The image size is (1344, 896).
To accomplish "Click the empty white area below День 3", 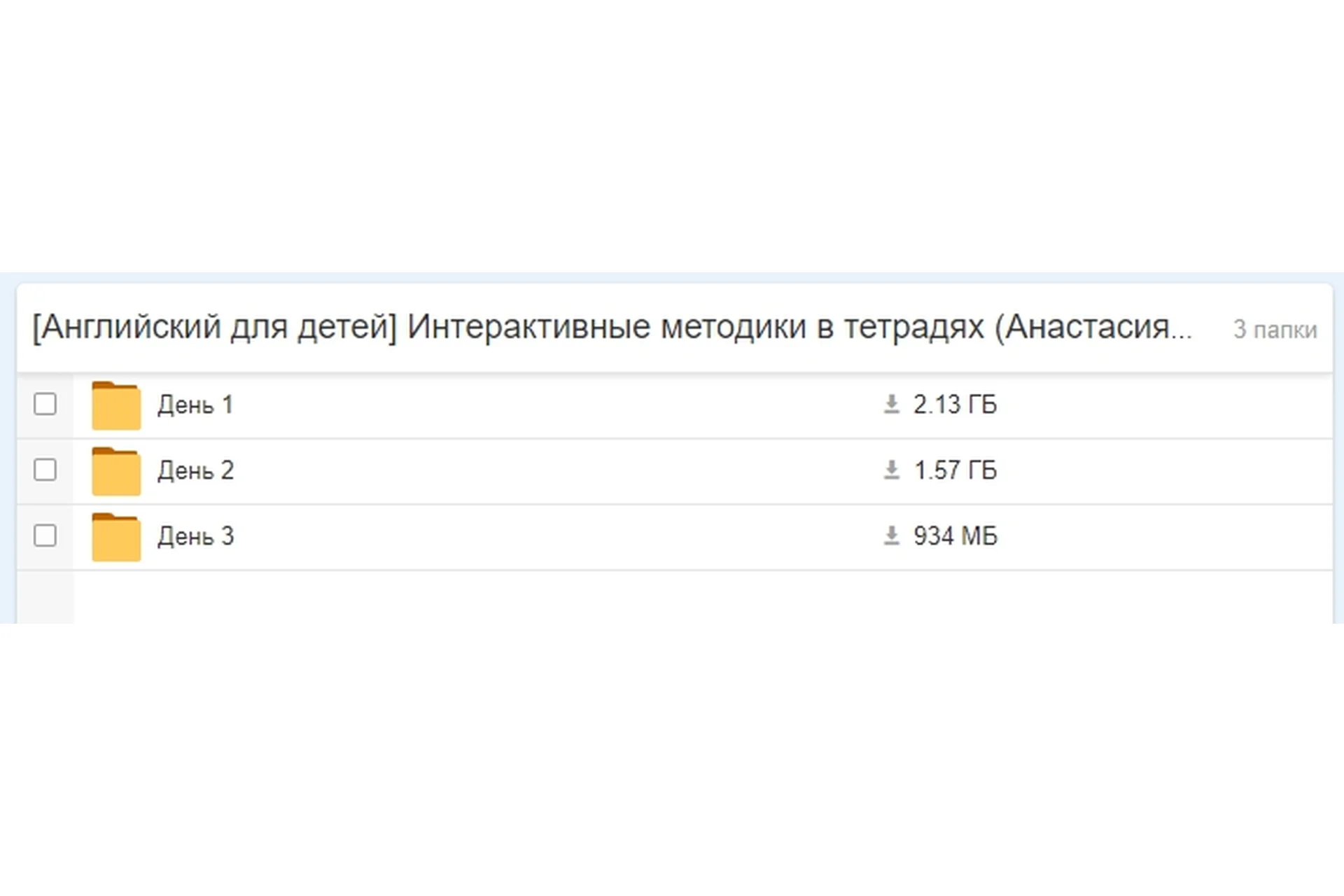I will 700,596.
